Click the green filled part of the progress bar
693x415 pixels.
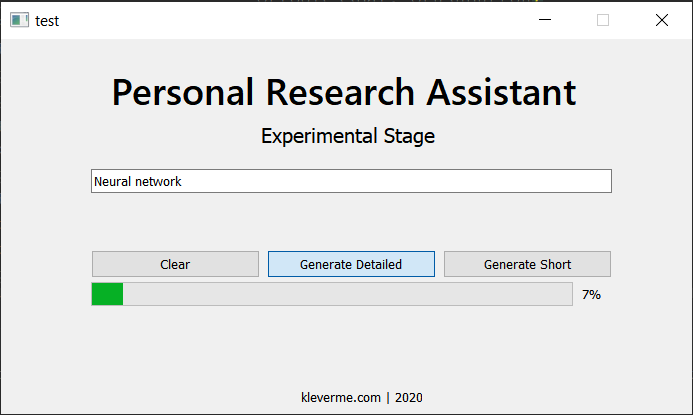[x=107, y=294]
